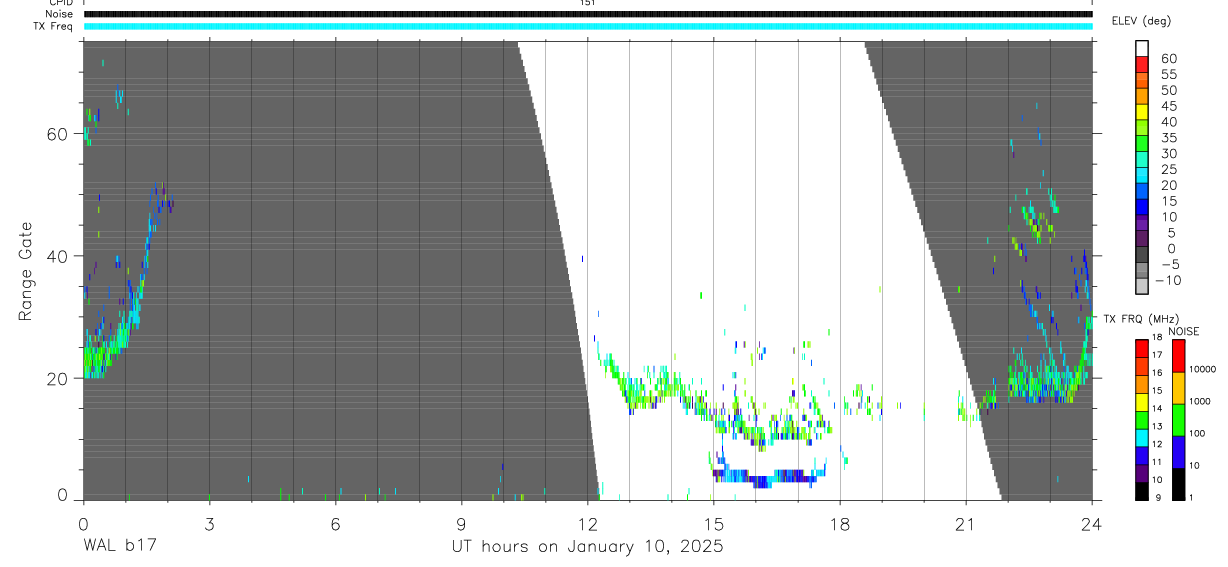Click the '3' tick label on UT hours axis
Screen dimensions: 1228x567
point(209,524)
